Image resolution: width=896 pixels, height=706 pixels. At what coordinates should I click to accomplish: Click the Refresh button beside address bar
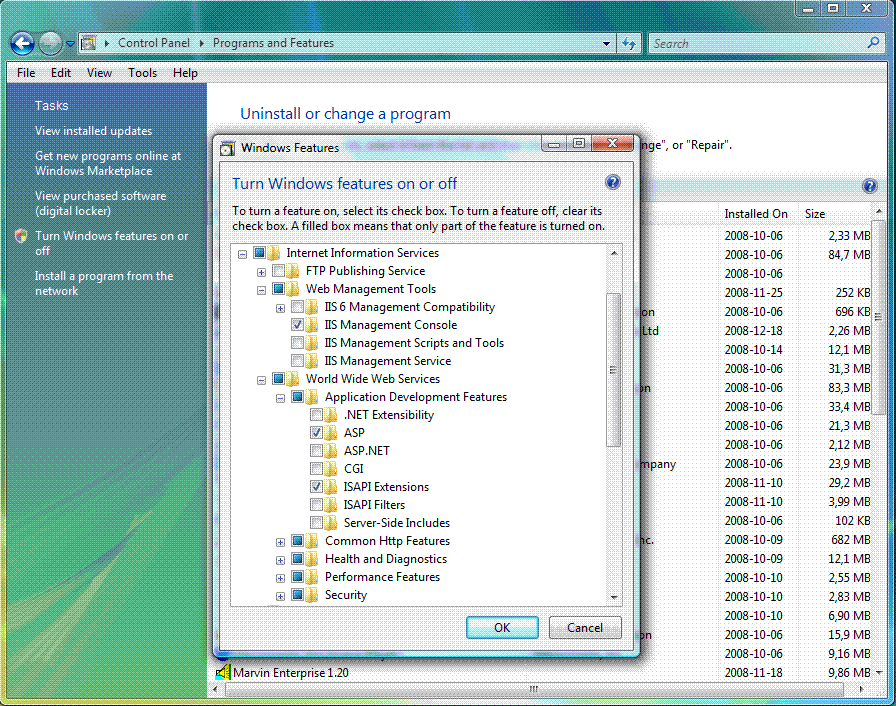coord(629,43)
